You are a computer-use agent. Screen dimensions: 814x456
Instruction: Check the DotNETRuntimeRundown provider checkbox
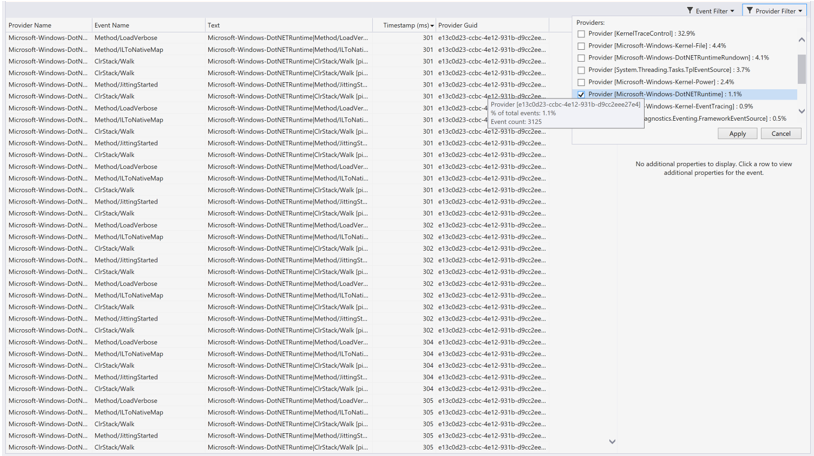(x=581, y=58)
